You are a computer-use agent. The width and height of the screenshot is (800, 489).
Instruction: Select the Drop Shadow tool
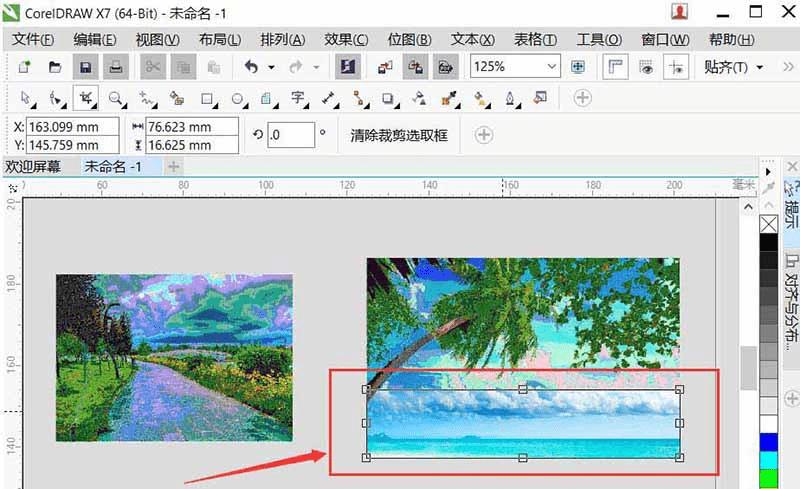click(x=388, y=98)
